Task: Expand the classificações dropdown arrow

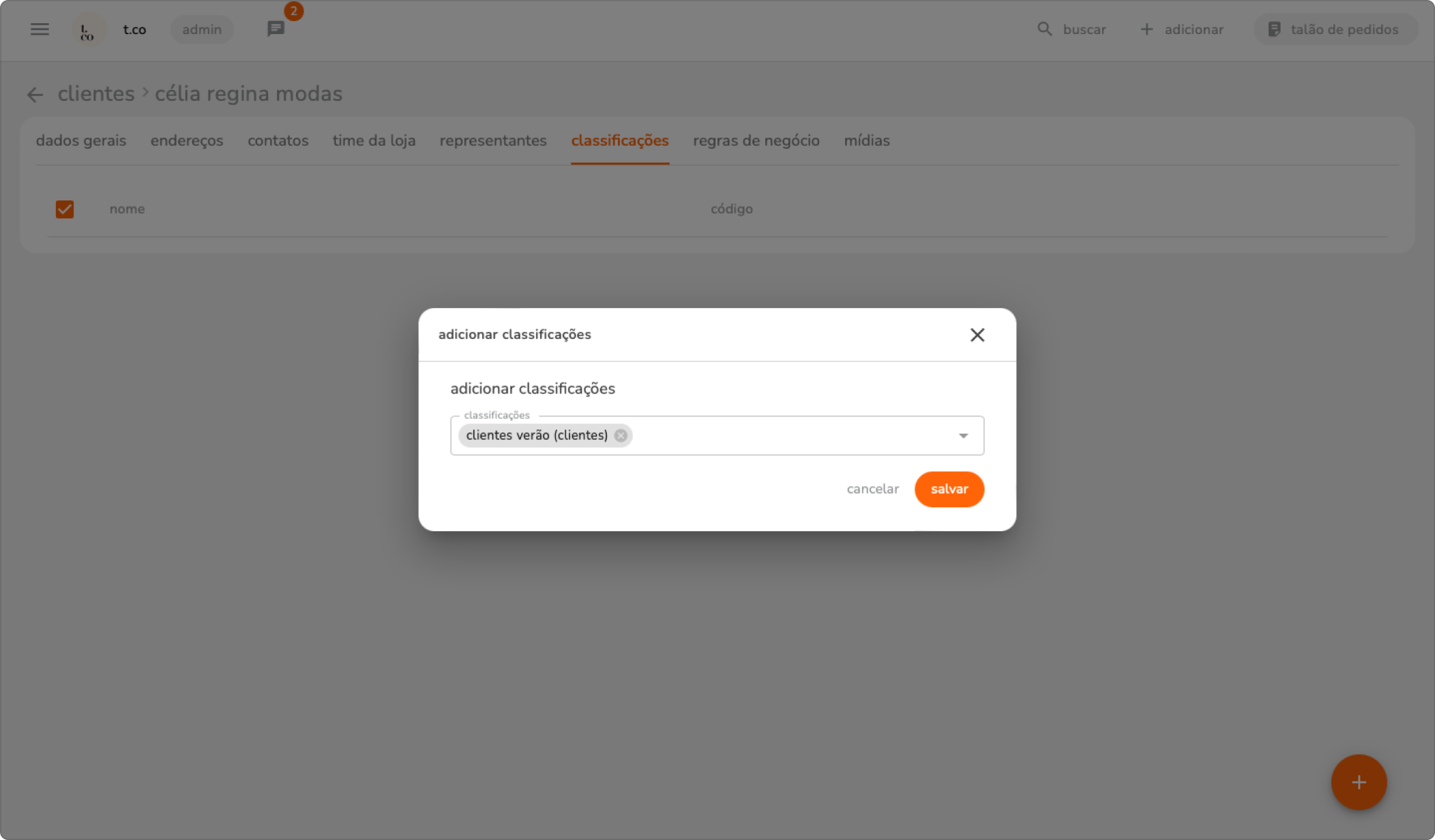Action: [x=963, y=436]
